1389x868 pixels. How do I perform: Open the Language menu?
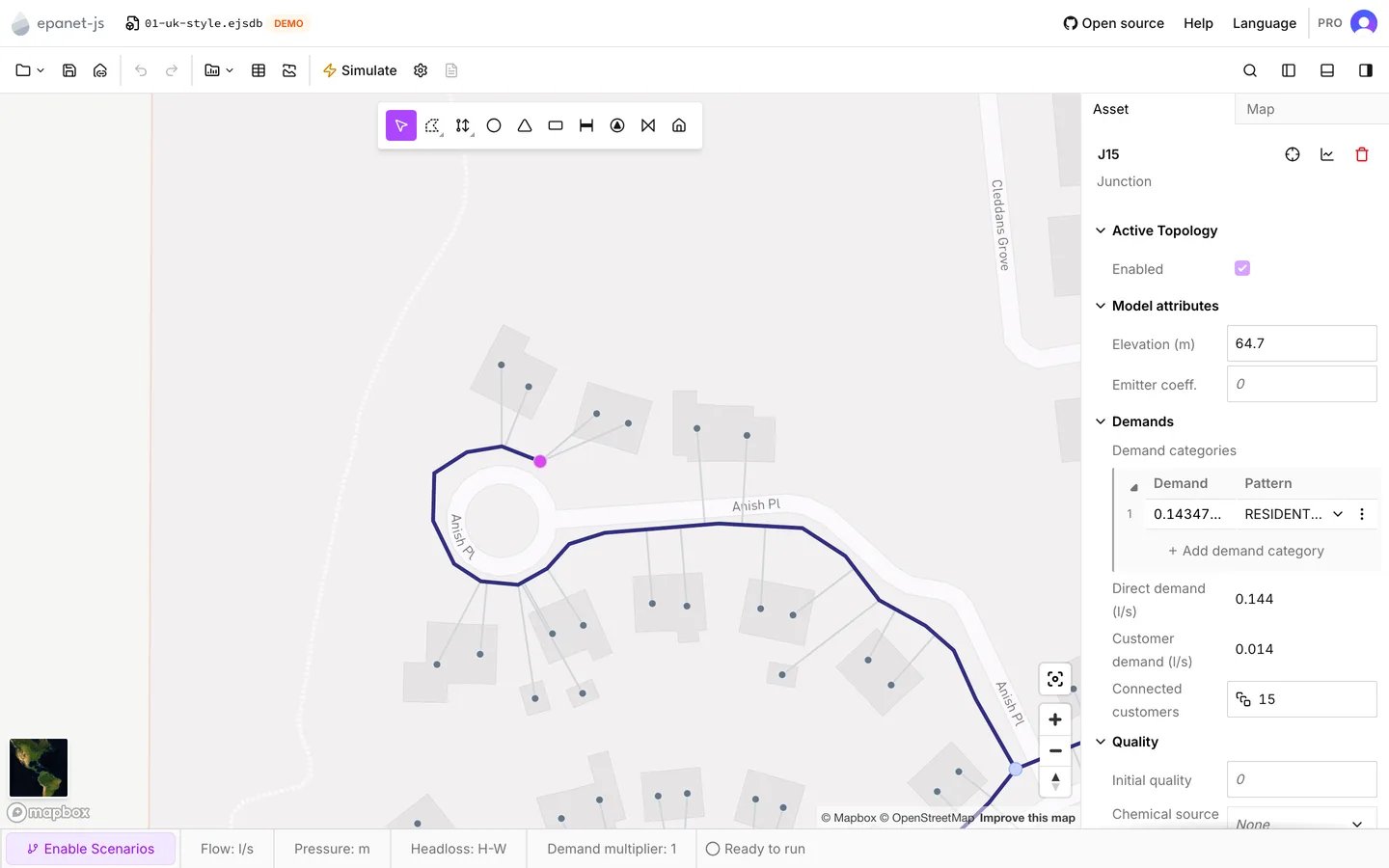[1265, 23]
